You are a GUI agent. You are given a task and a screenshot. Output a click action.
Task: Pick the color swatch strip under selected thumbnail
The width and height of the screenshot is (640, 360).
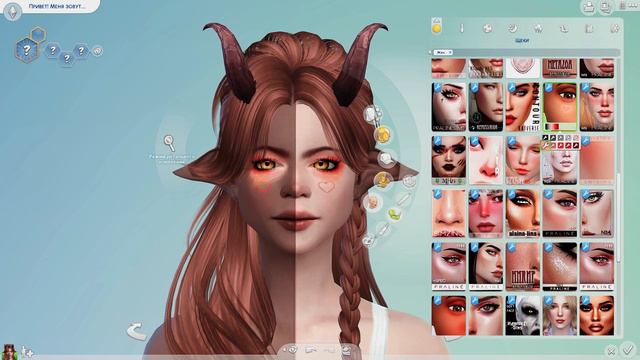tap(552, 127)
